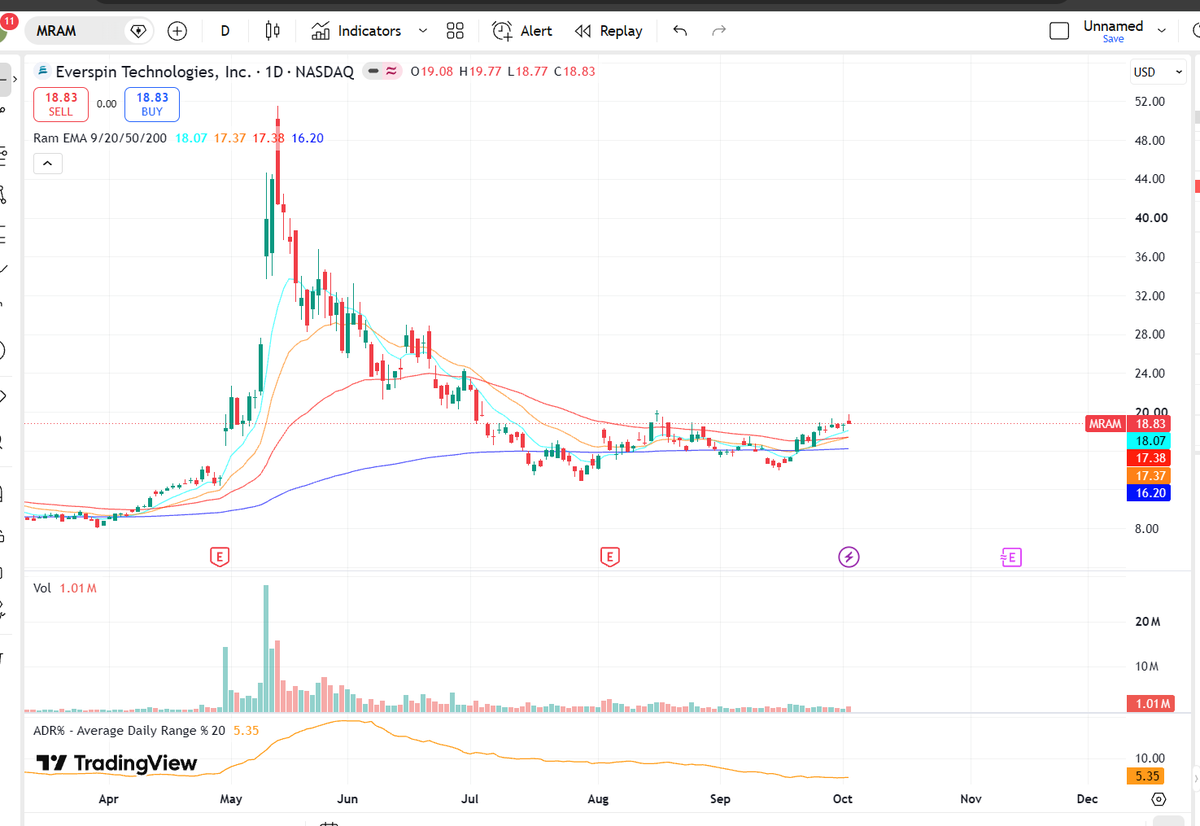
Task: Click the cyan 18.07 EMA legend value
Action: click(x=193, y=138)
